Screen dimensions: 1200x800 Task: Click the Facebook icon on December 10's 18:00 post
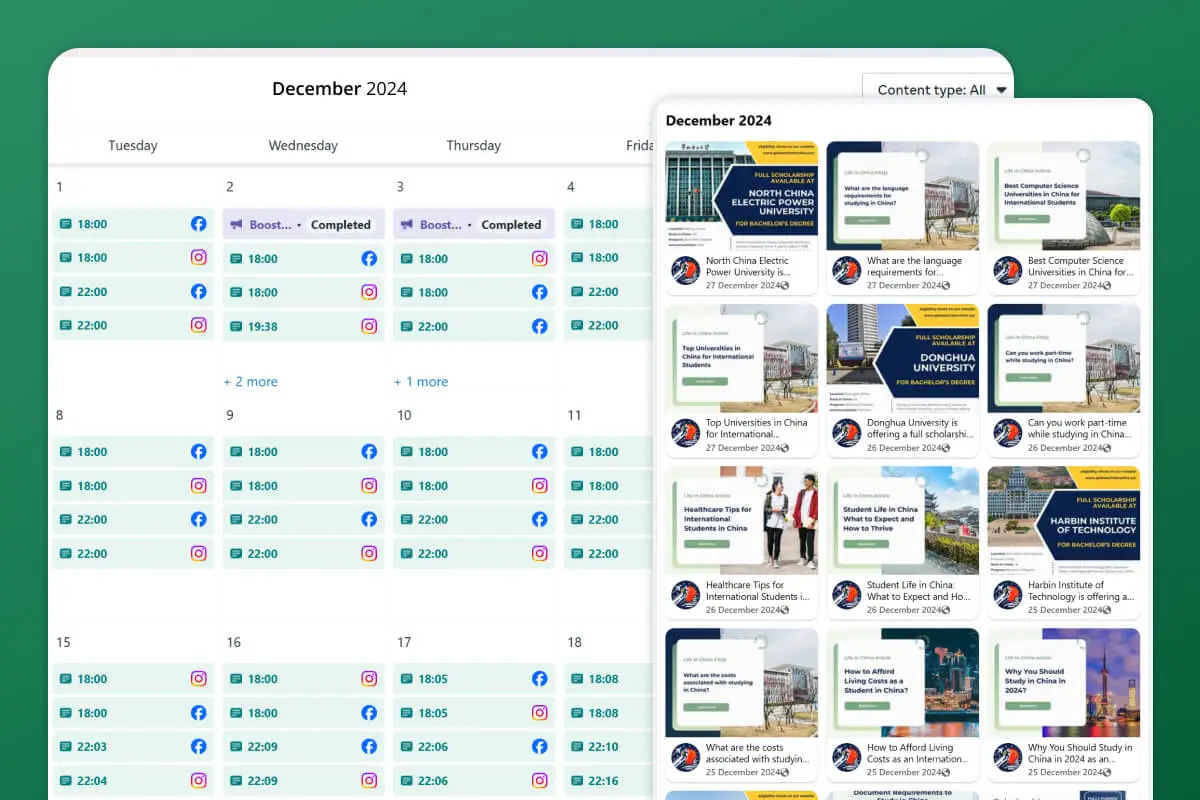tap(540, 451)
